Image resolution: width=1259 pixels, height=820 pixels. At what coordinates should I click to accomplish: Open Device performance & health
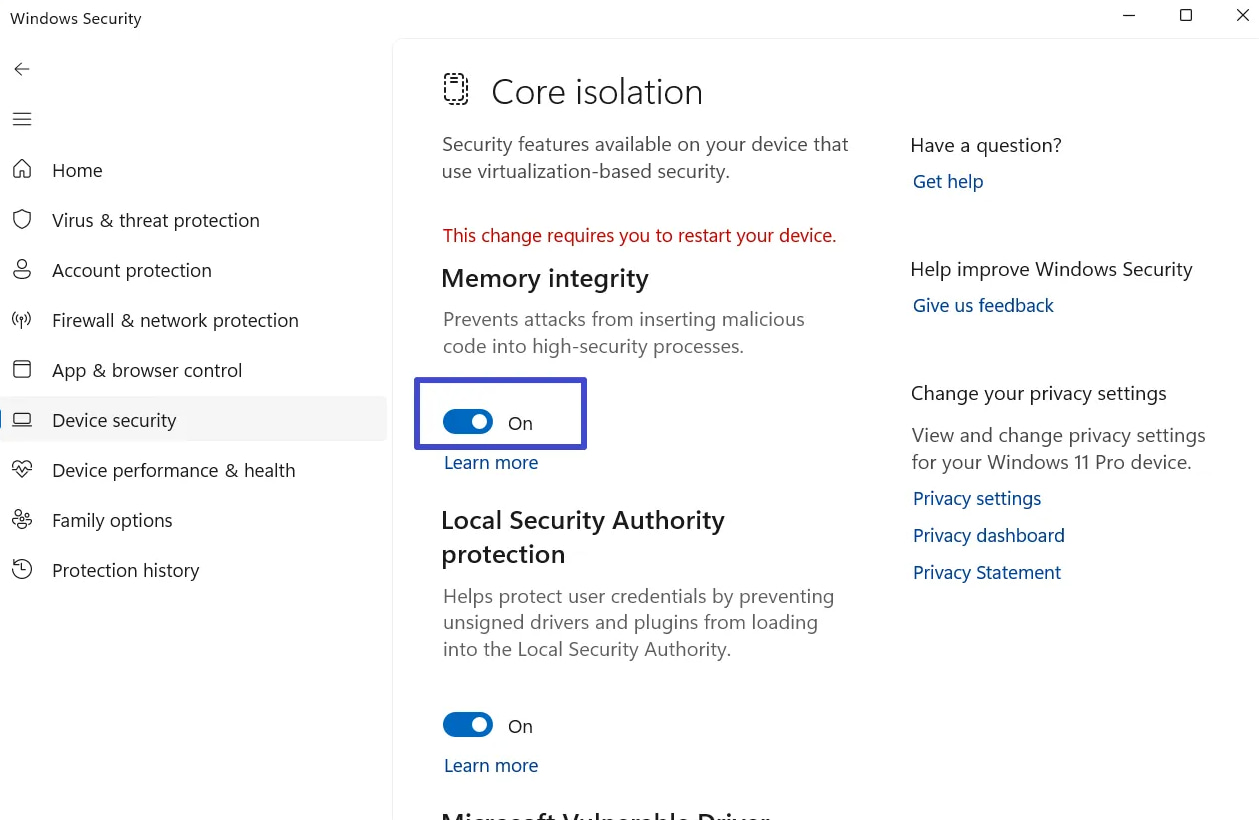173,470
